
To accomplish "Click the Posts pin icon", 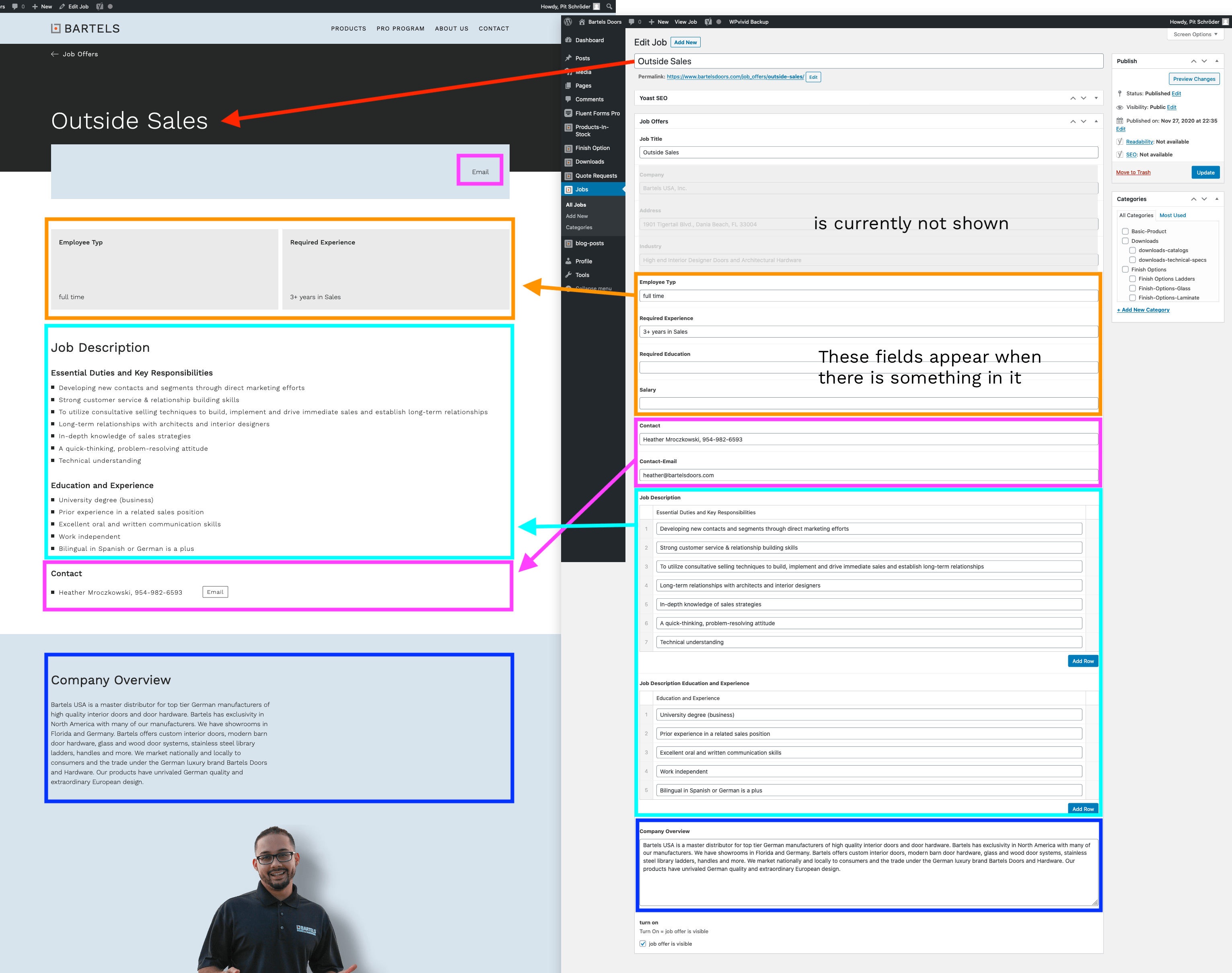I will point(568,58).
